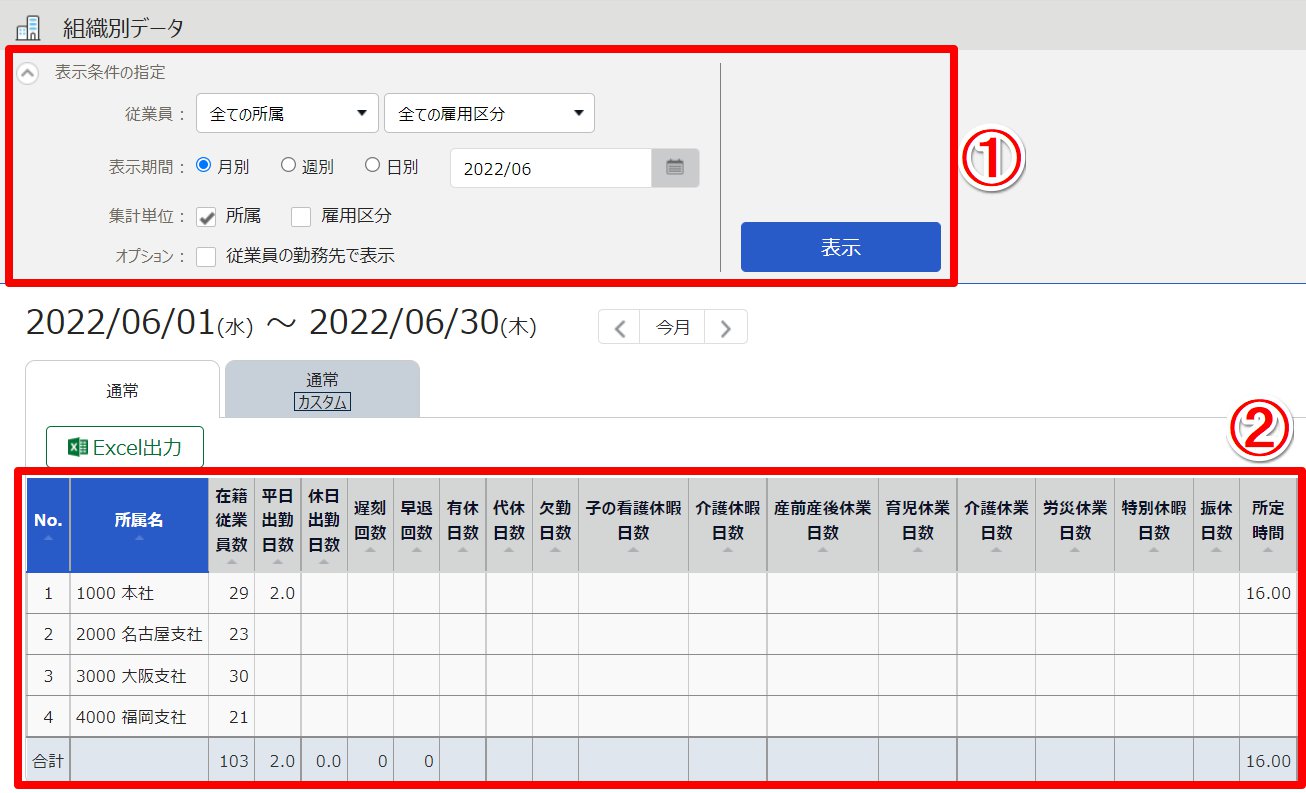
Task: Click the 今月 button
Action: click(673, 327)
